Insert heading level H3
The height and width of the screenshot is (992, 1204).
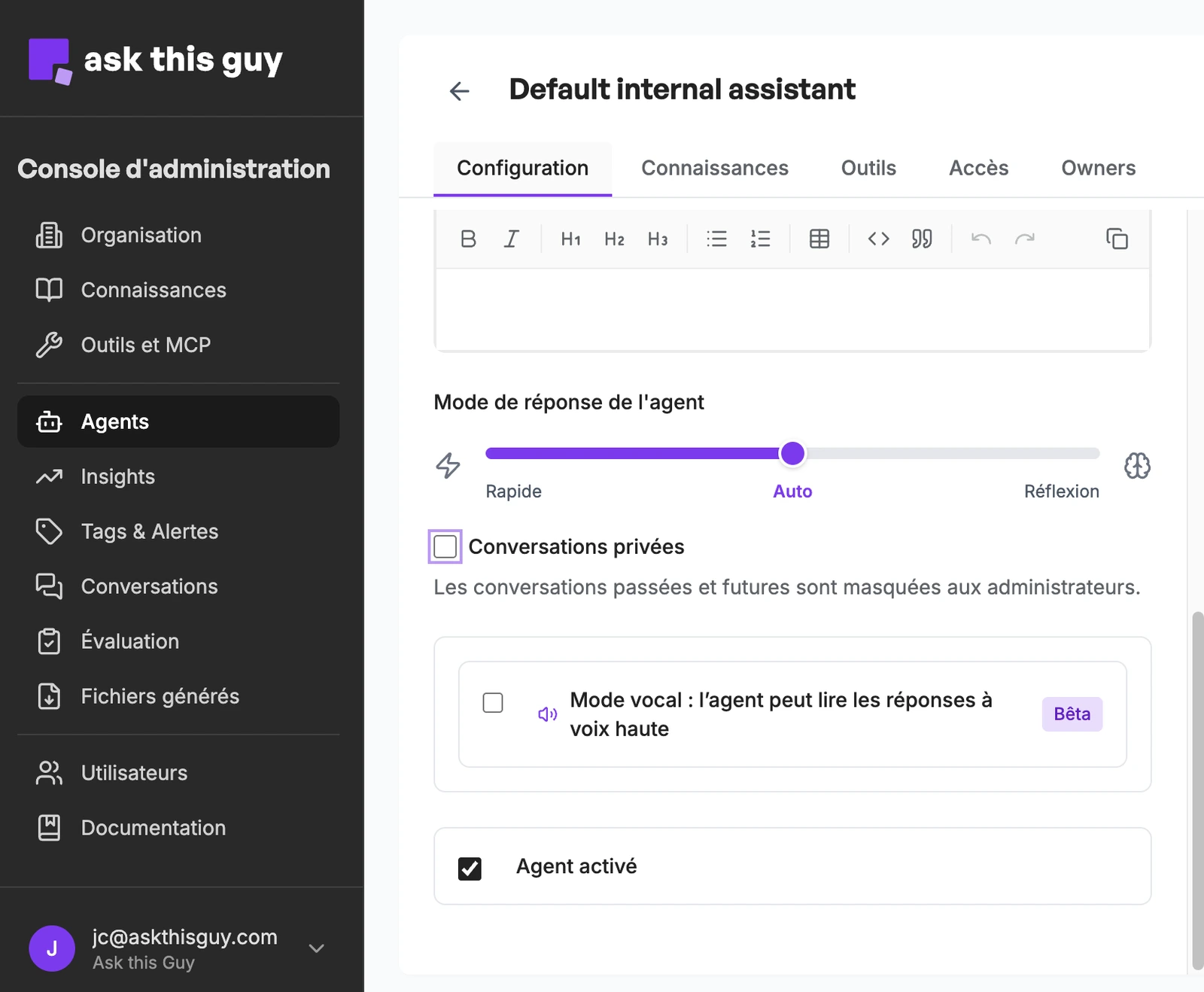[658, 239]
